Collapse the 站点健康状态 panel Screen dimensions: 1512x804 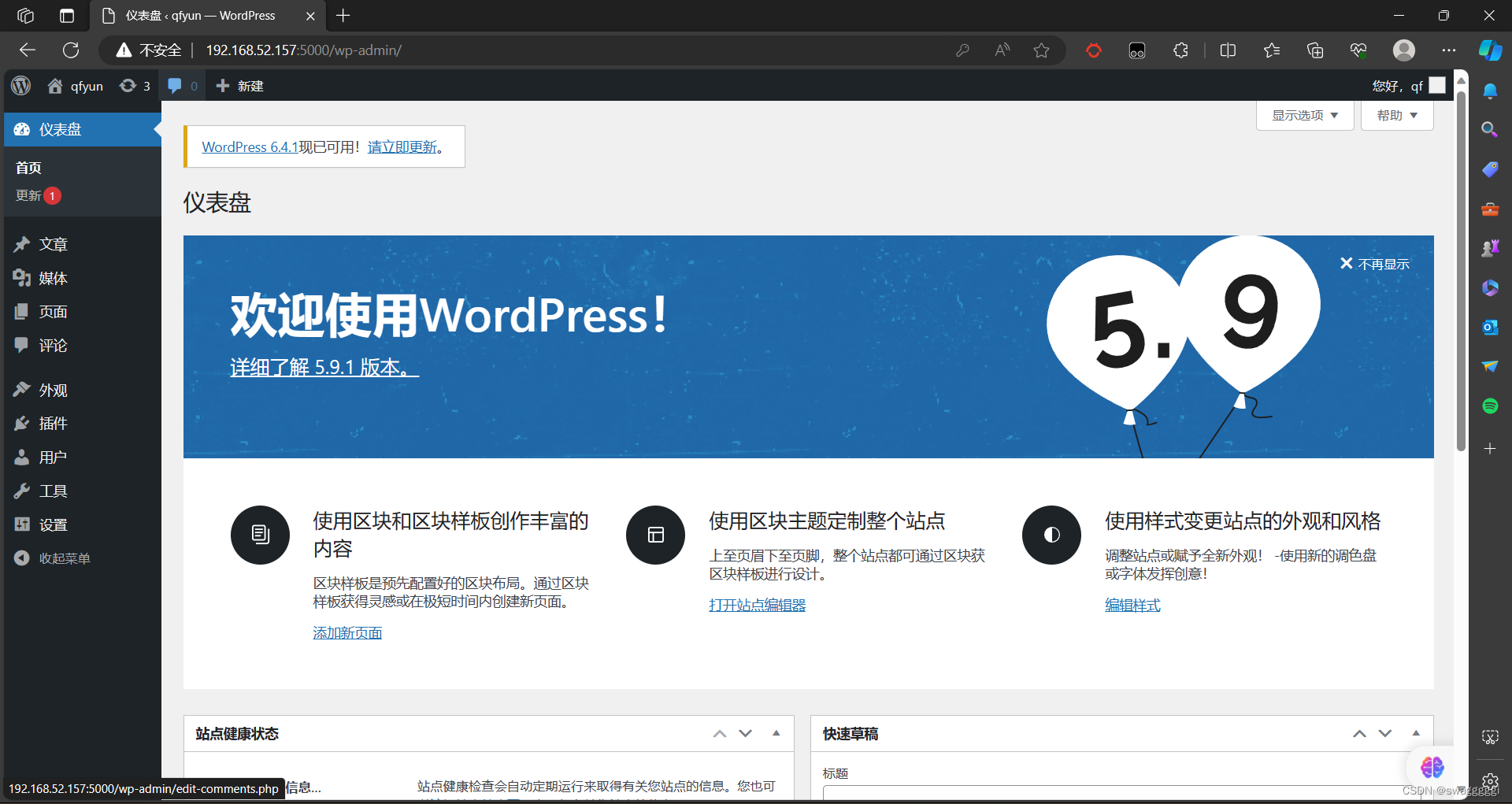tap(776, 733)
